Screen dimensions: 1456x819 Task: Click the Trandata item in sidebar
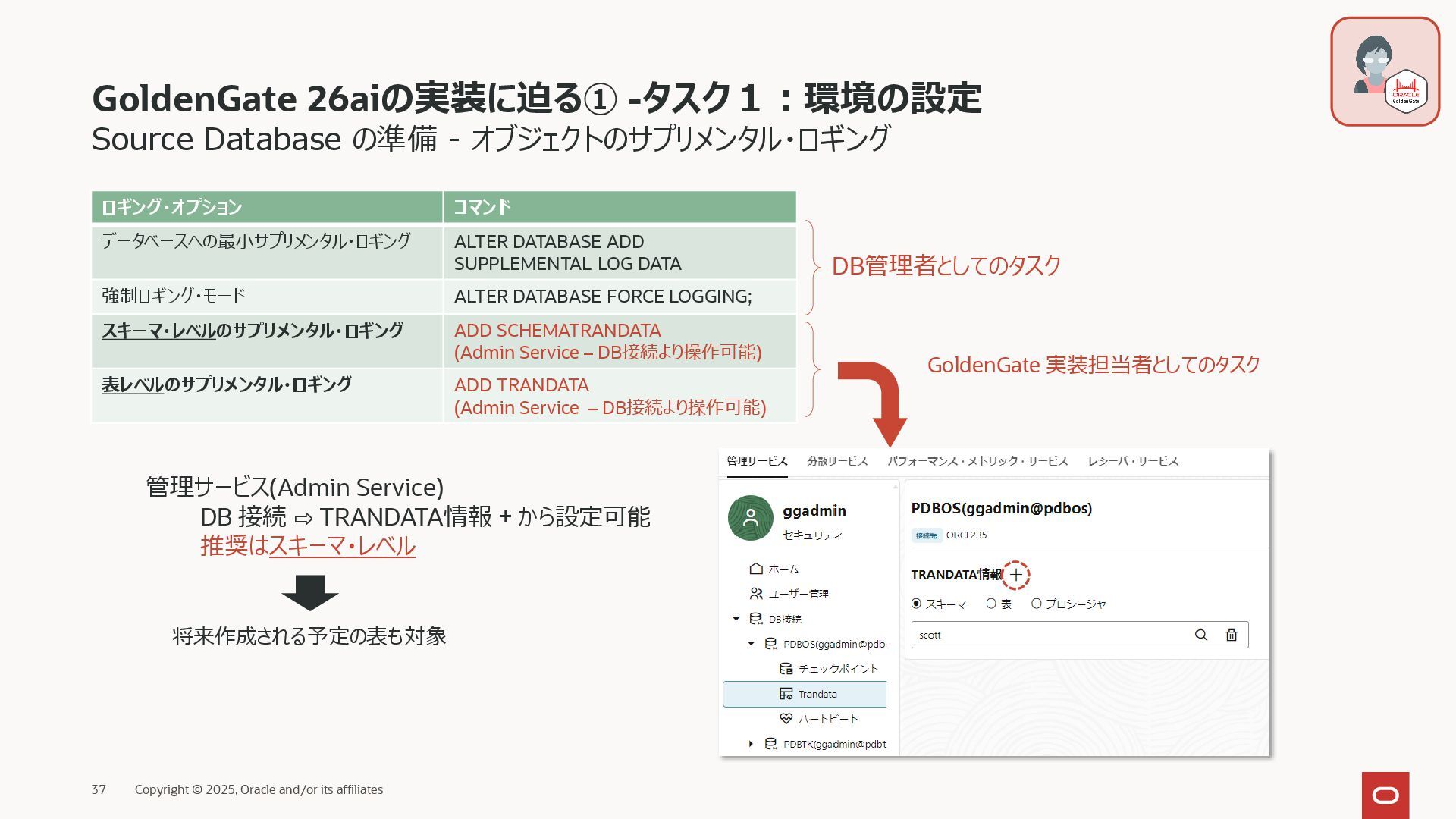click(817, 694)
